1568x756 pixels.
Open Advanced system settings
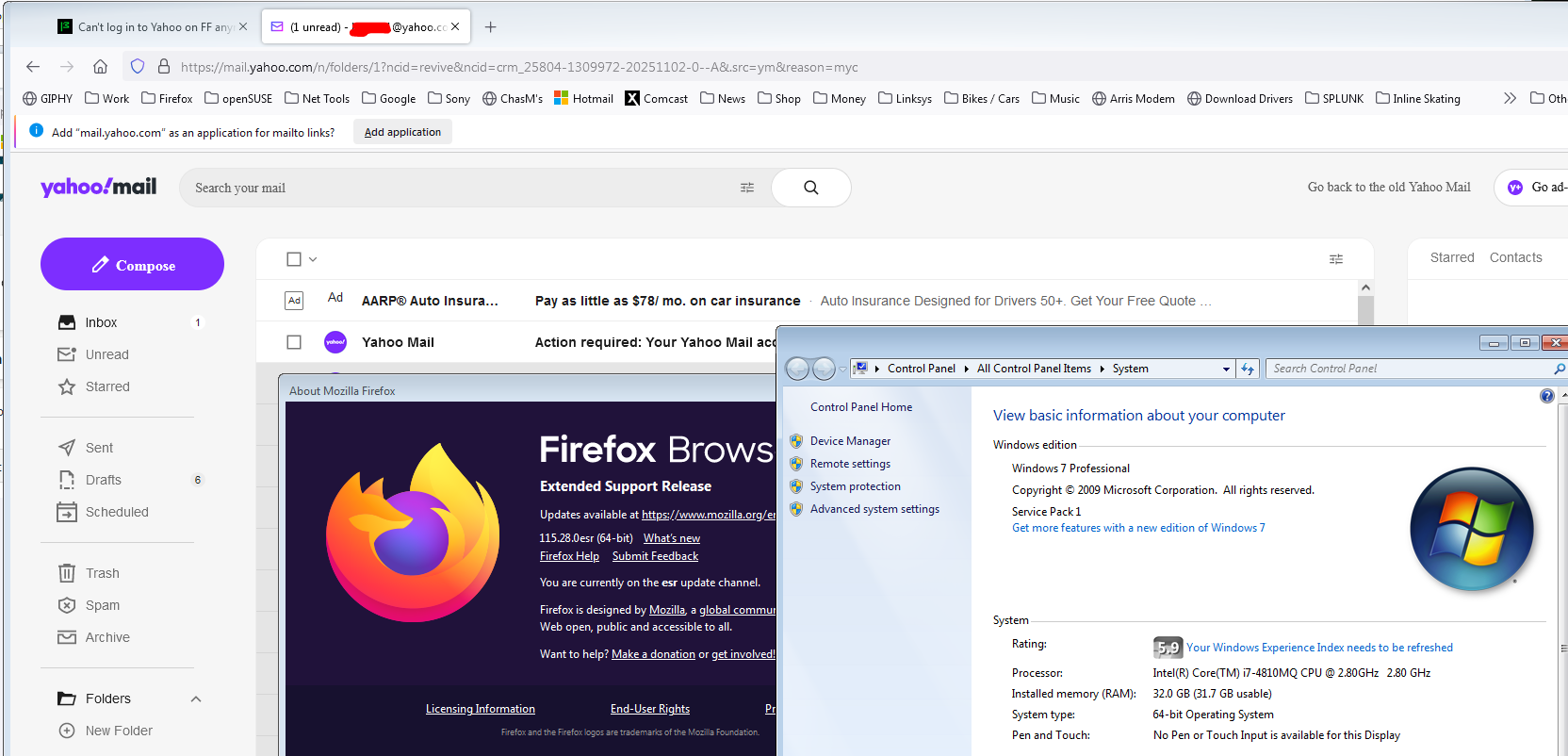874,509
